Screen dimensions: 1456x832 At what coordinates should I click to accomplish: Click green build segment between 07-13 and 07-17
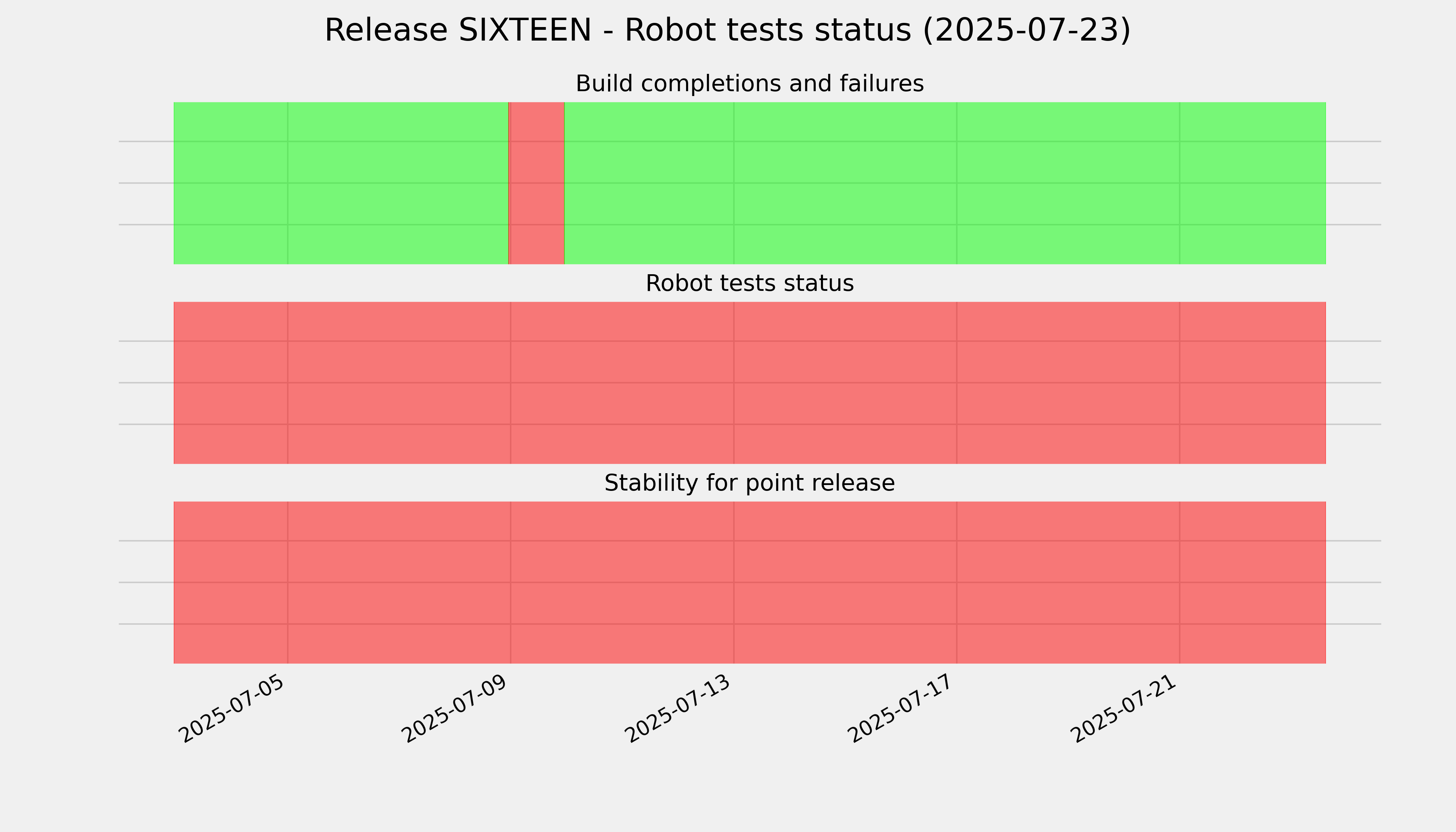[x=845, y=183]
